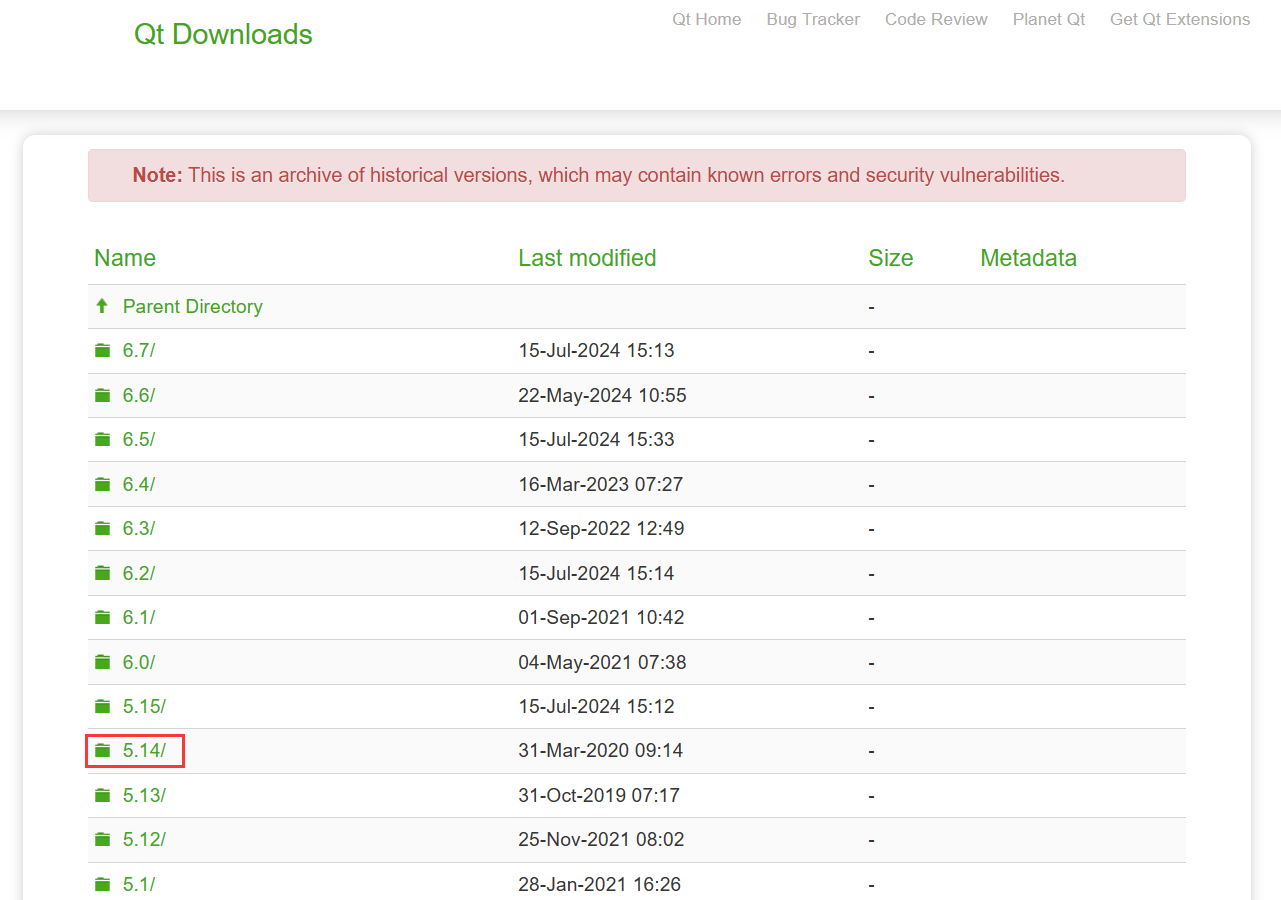Click the date 15-Jul-2024 15:13
The width and height of the screenshot is (1281, 900).
tap(596, 350)
